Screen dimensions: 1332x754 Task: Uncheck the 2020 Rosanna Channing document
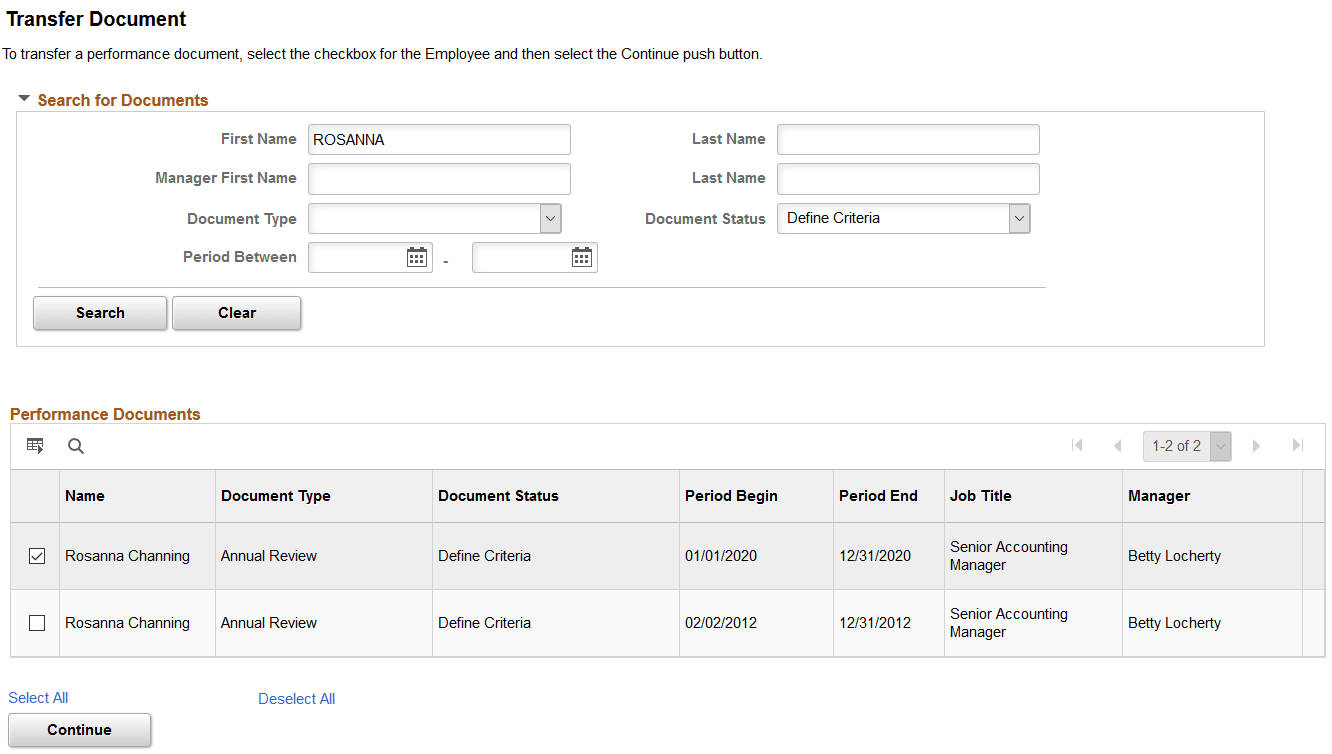point(37,556)
